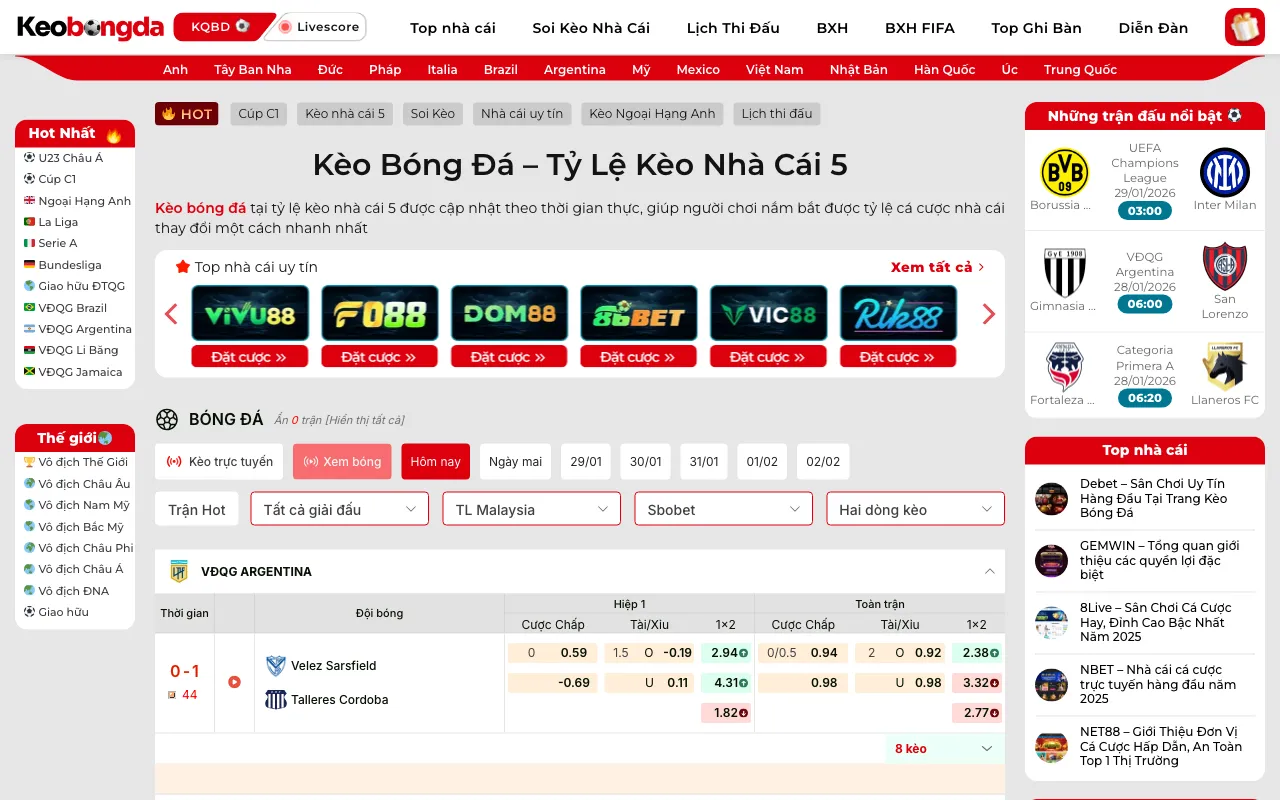Viewport: 1280px width, 800px height.
Task: Open the Tất cả giải đấu dropdown
Action: 340,509
